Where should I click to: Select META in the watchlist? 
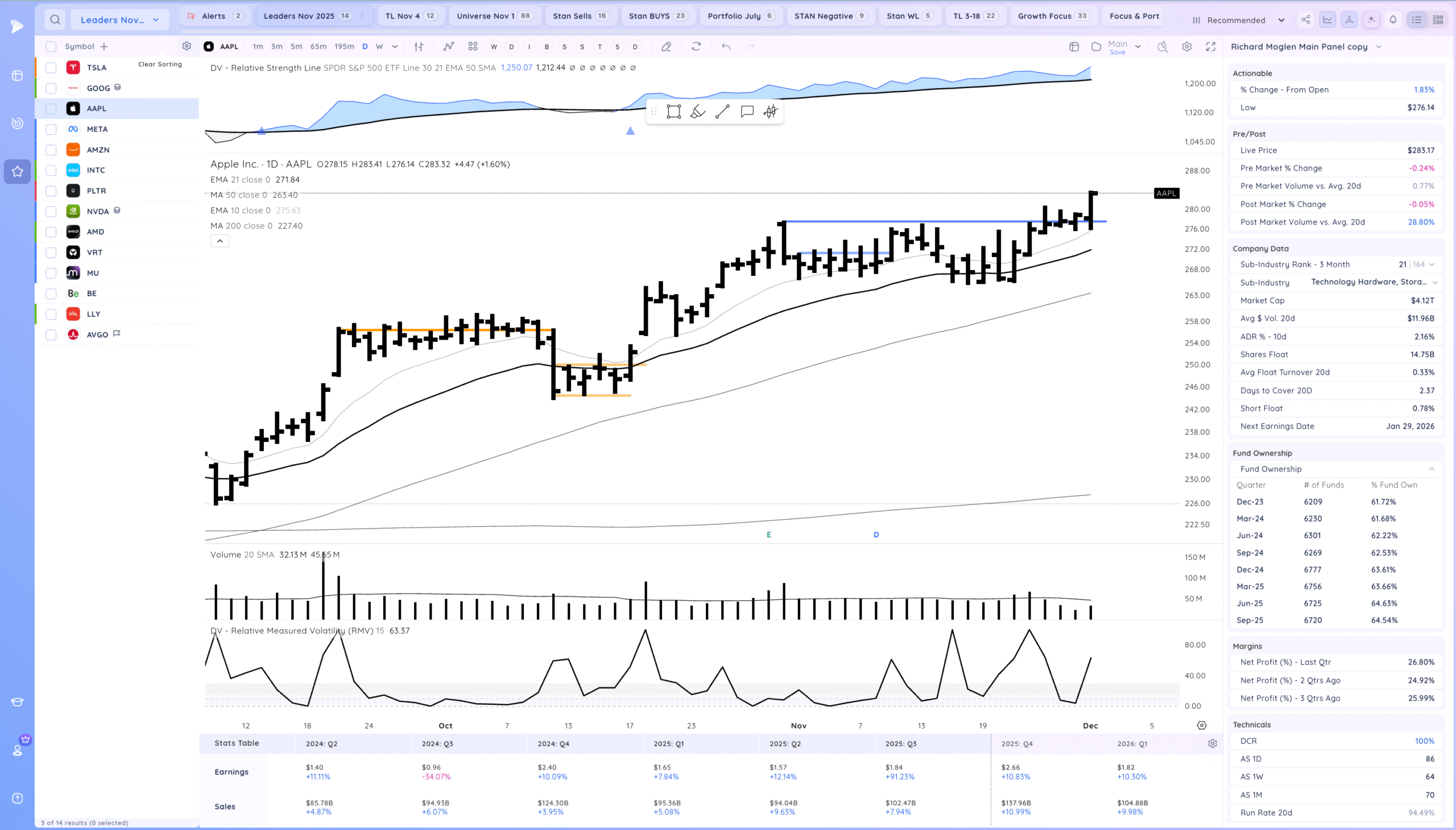(97, 129)
